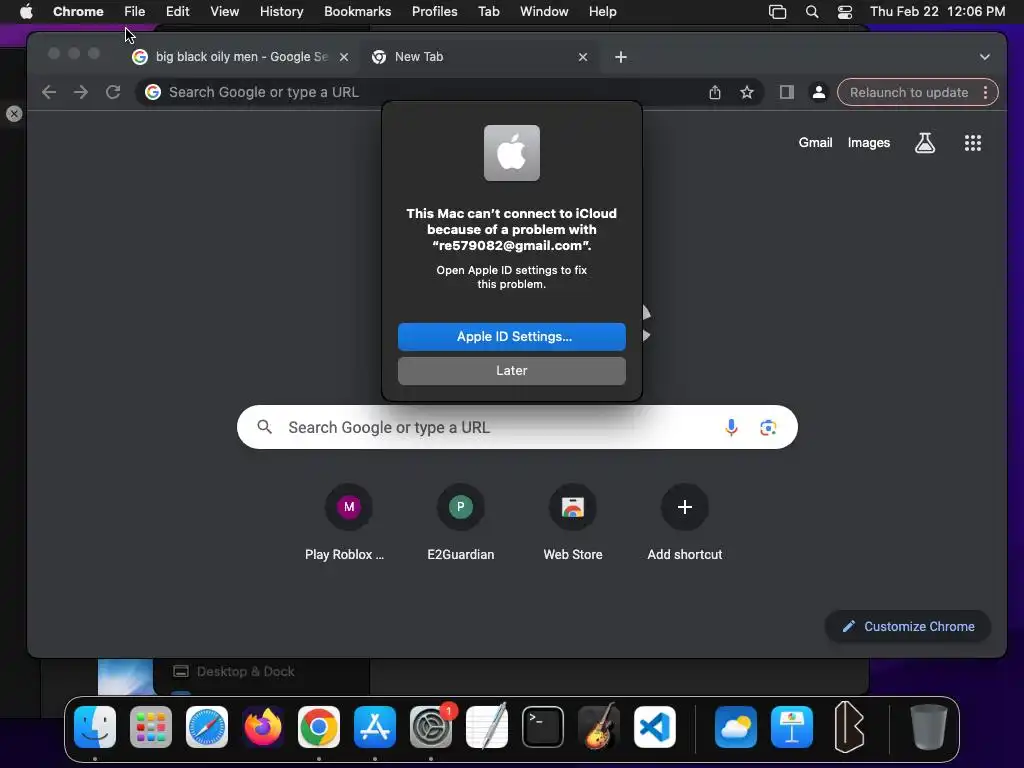Open the View menu
This screenshot has height=768, width=1024.
pos(224,11)
